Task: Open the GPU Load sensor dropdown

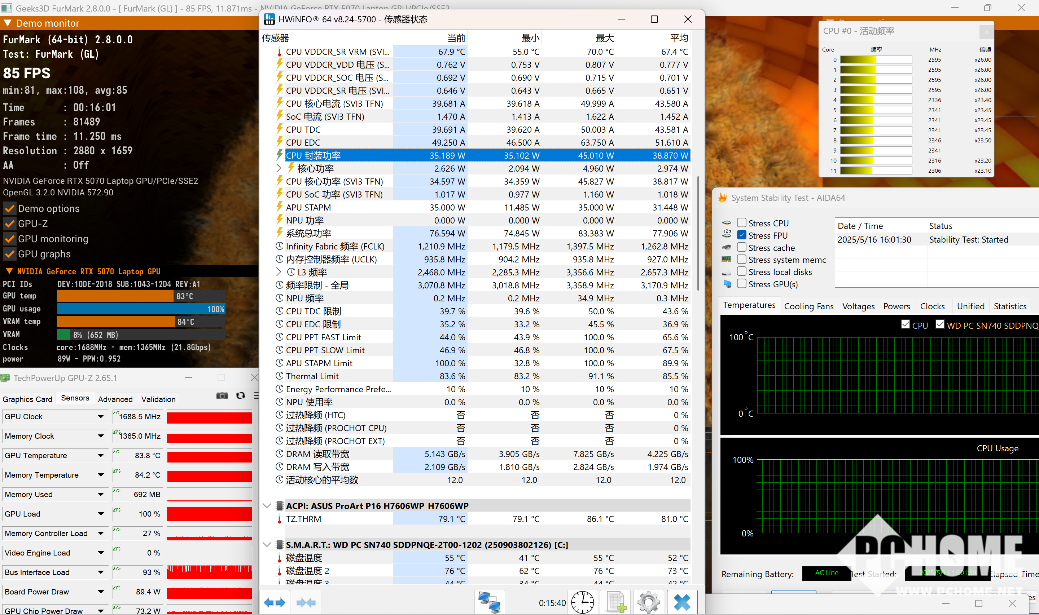Action: 101,514
